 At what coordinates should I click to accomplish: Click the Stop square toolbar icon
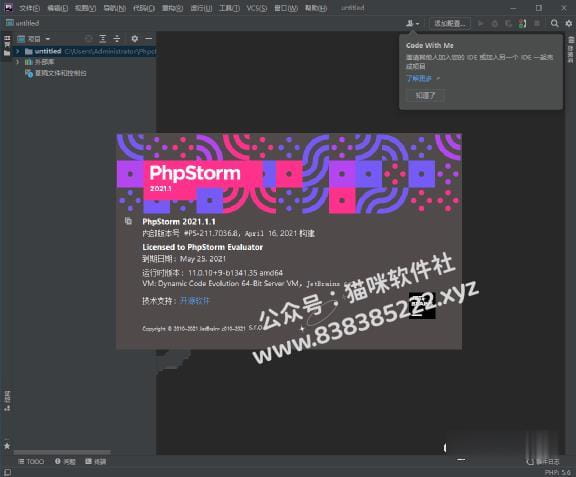click(x=537, y=24)
